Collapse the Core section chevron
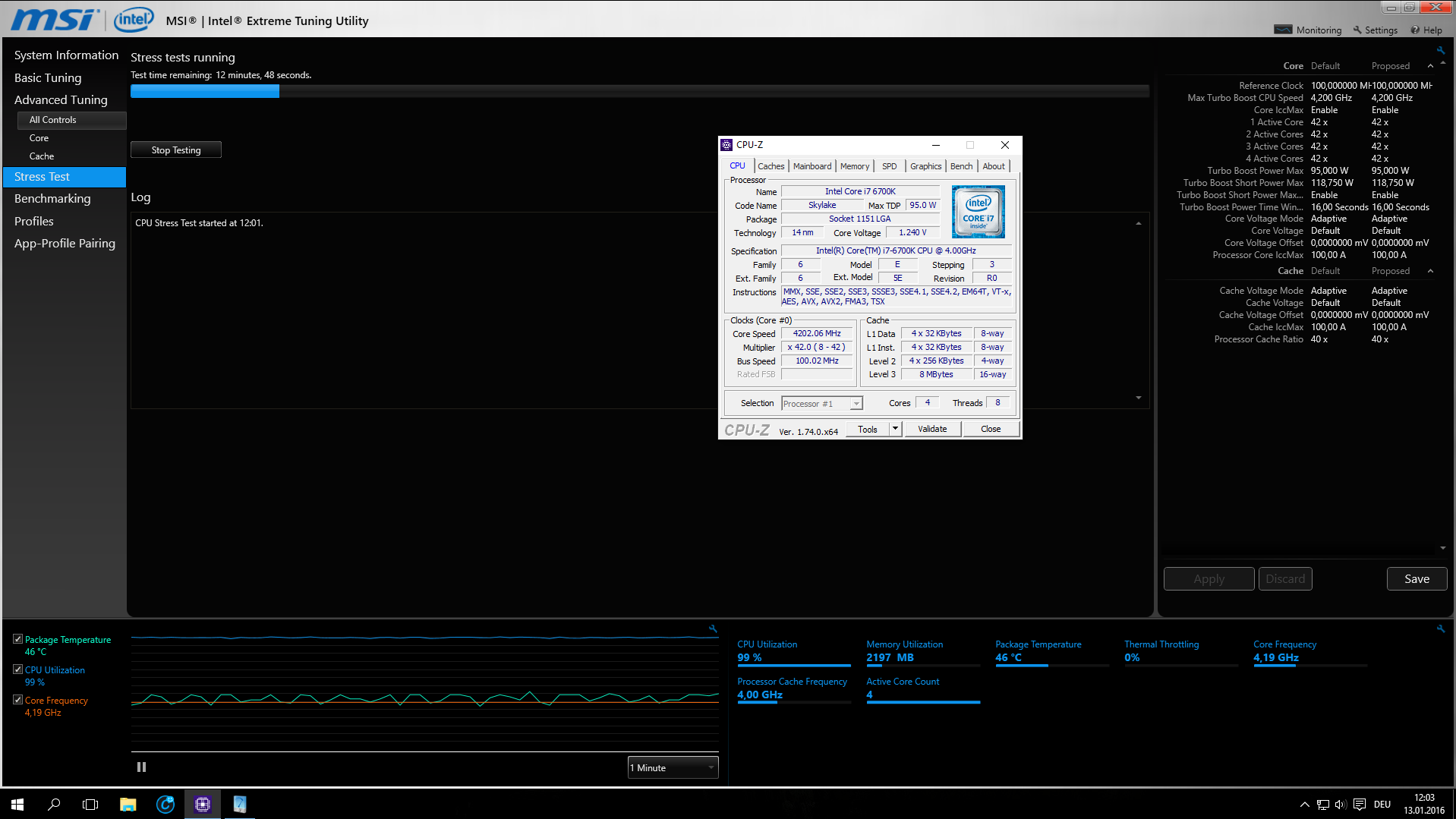The height and width of the screenshot is (819, 1456). pyautogui.click(x=1430, y=66)
